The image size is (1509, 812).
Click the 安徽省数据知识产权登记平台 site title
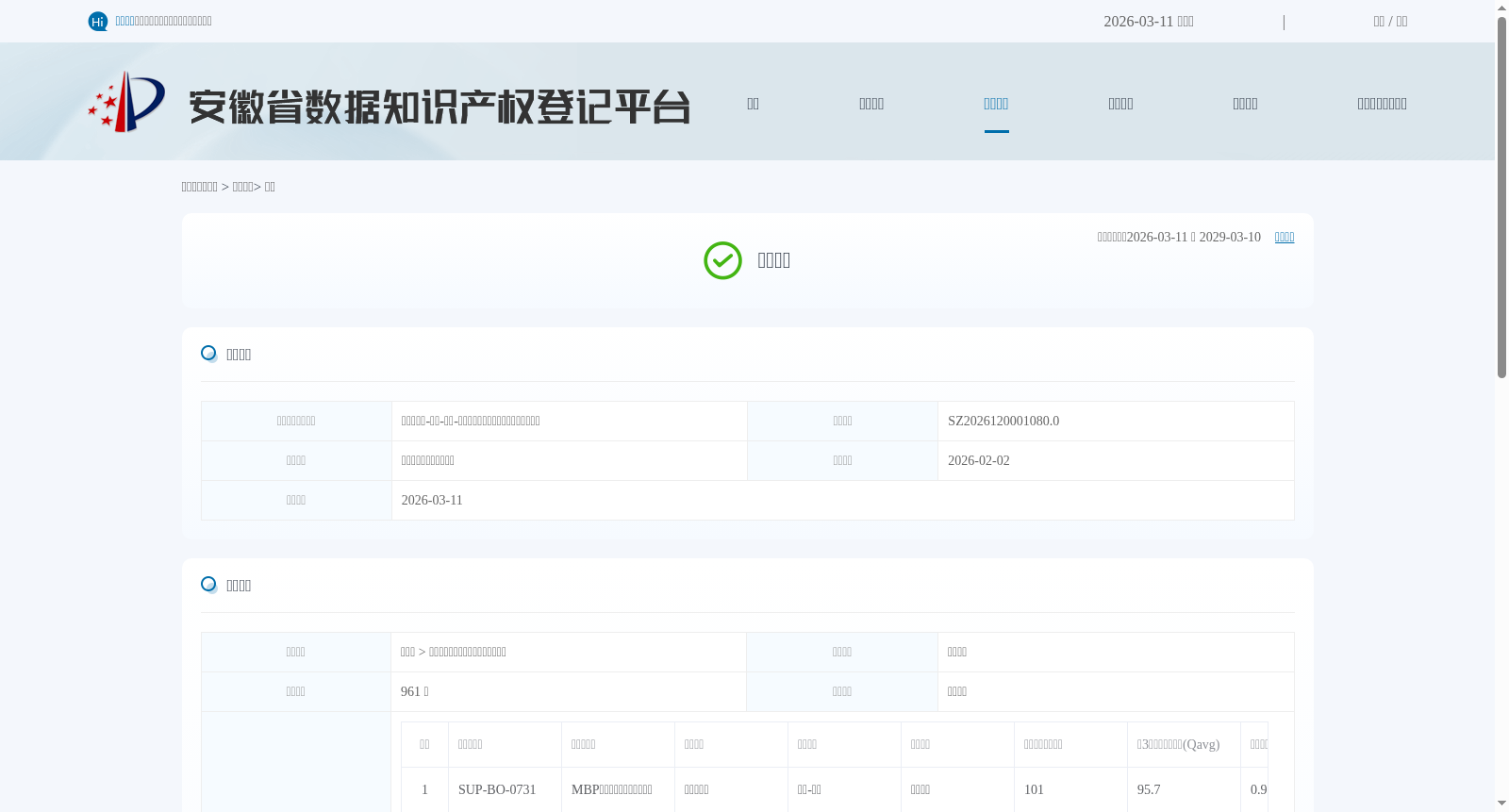pos(439,107)
